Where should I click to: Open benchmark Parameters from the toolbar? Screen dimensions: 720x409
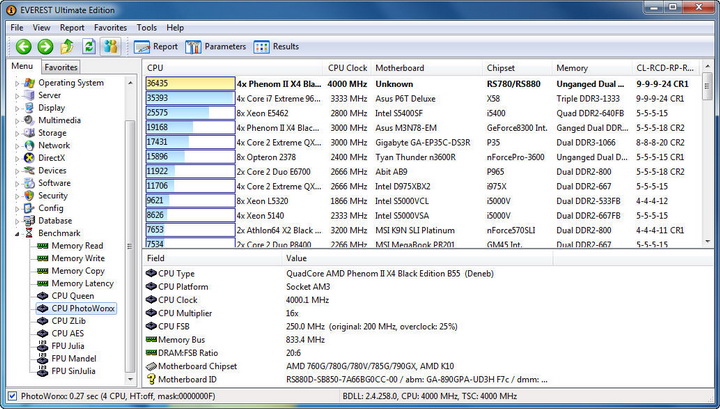point(215,46)
